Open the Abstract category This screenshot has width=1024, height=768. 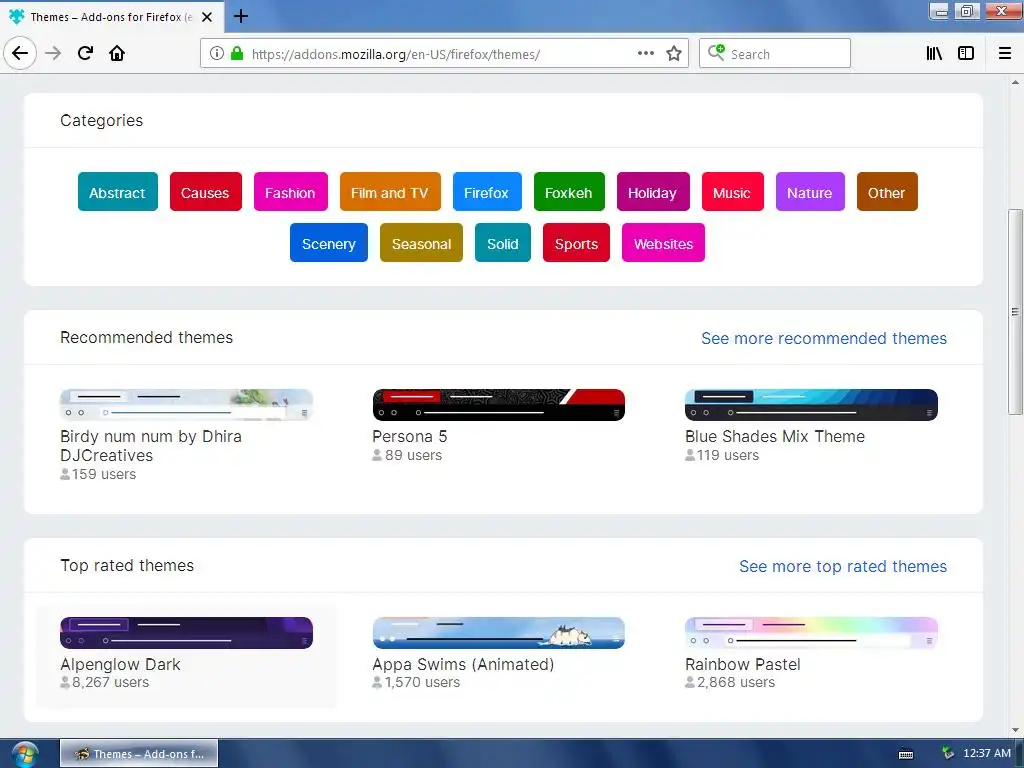[x=118, y=192]
